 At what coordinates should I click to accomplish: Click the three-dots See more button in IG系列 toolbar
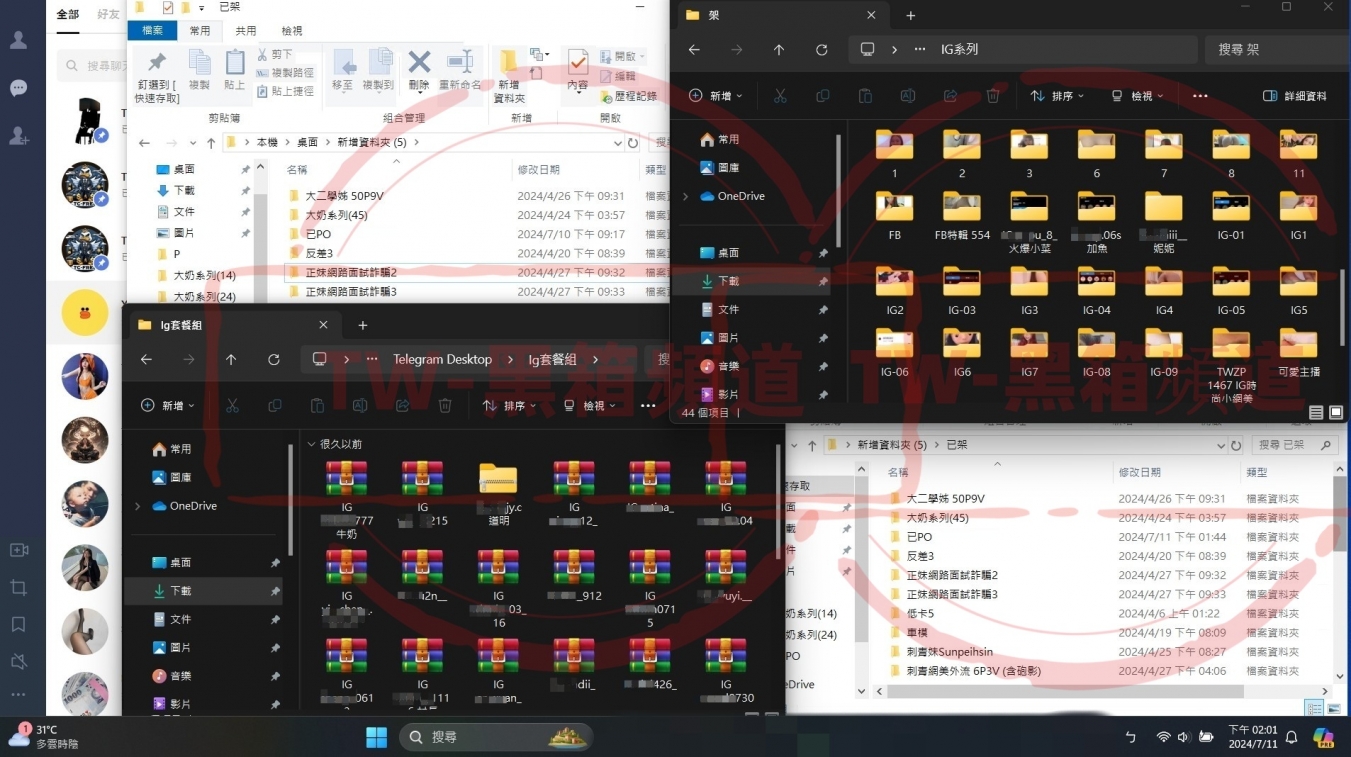1201,96
